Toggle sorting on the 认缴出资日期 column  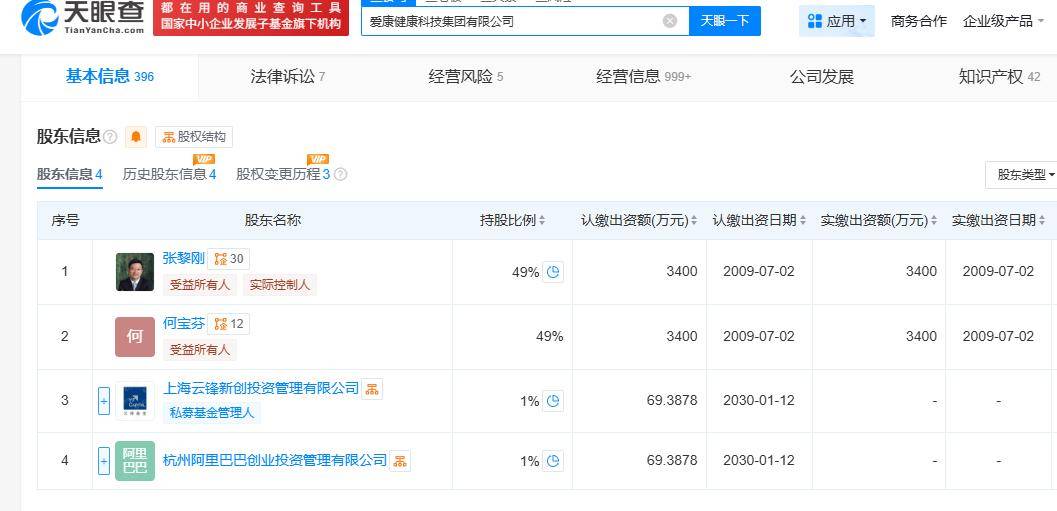point(803,221)
